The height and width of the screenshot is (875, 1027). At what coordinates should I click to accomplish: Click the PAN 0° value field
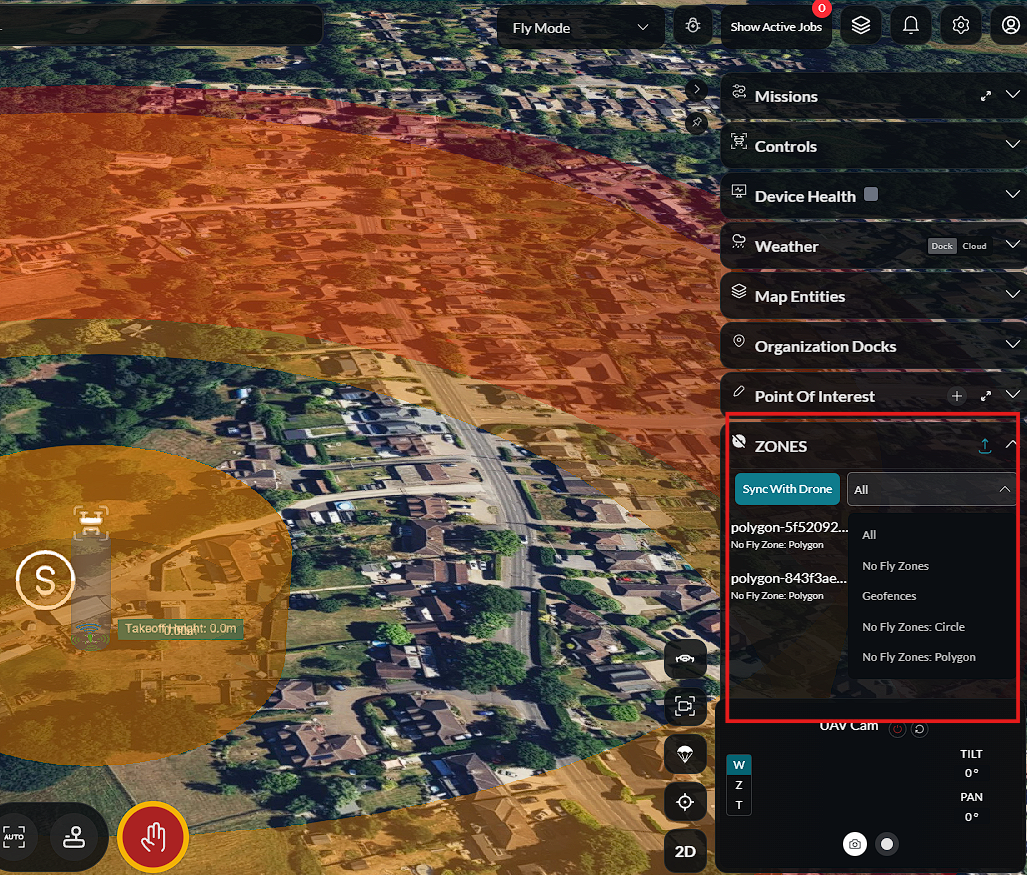point(971,817)
